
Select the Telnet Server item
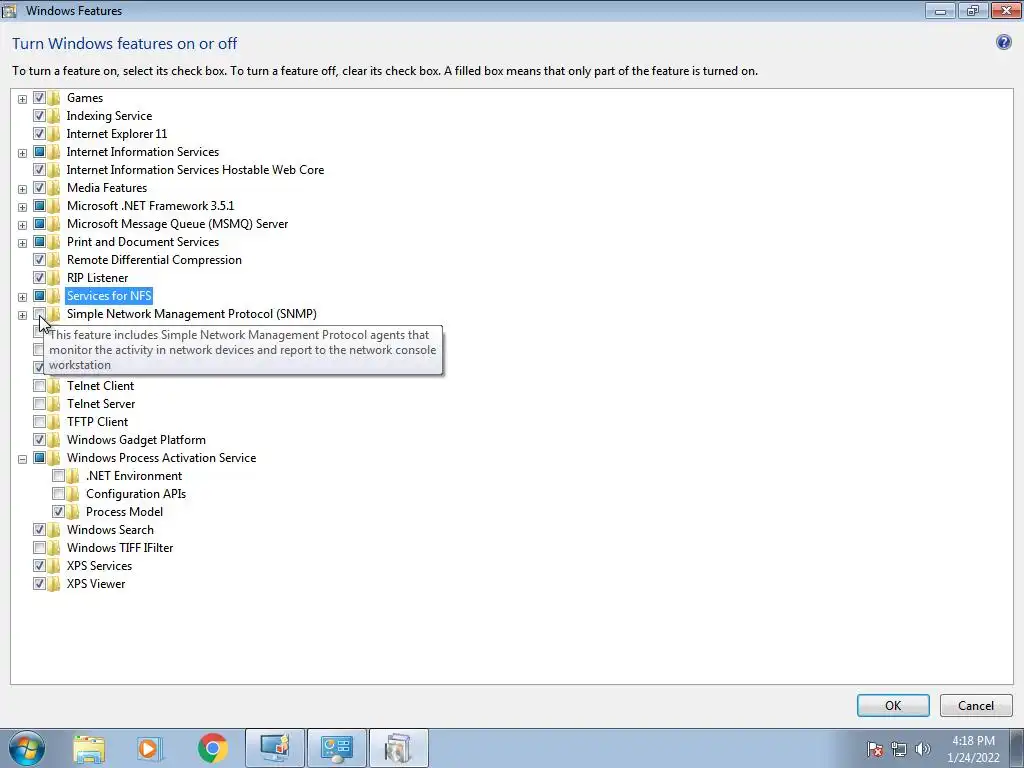[x=101, y=404]
